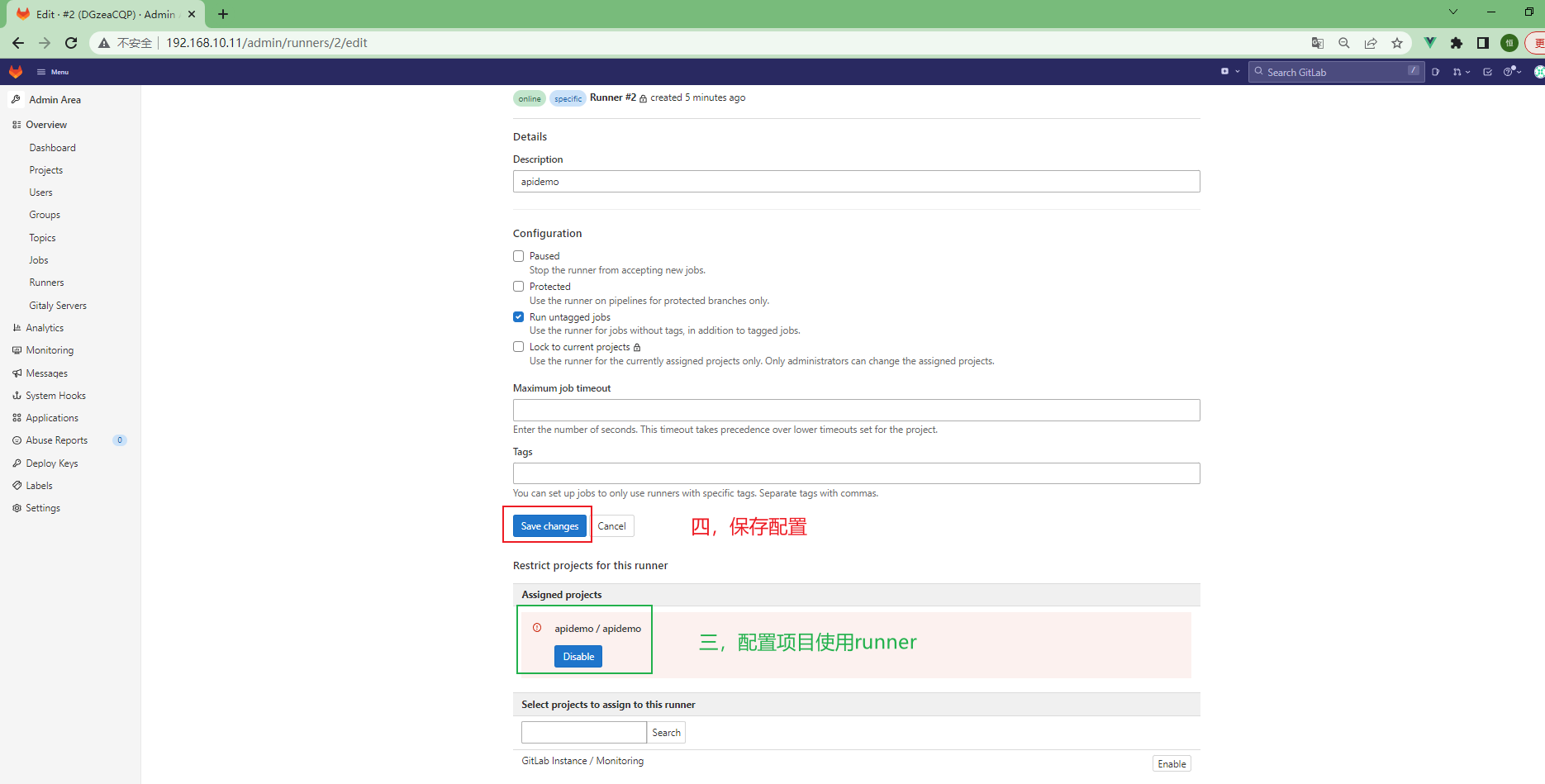
Task: Close the Edit #2 browser tab
Action: pos(192,14)
